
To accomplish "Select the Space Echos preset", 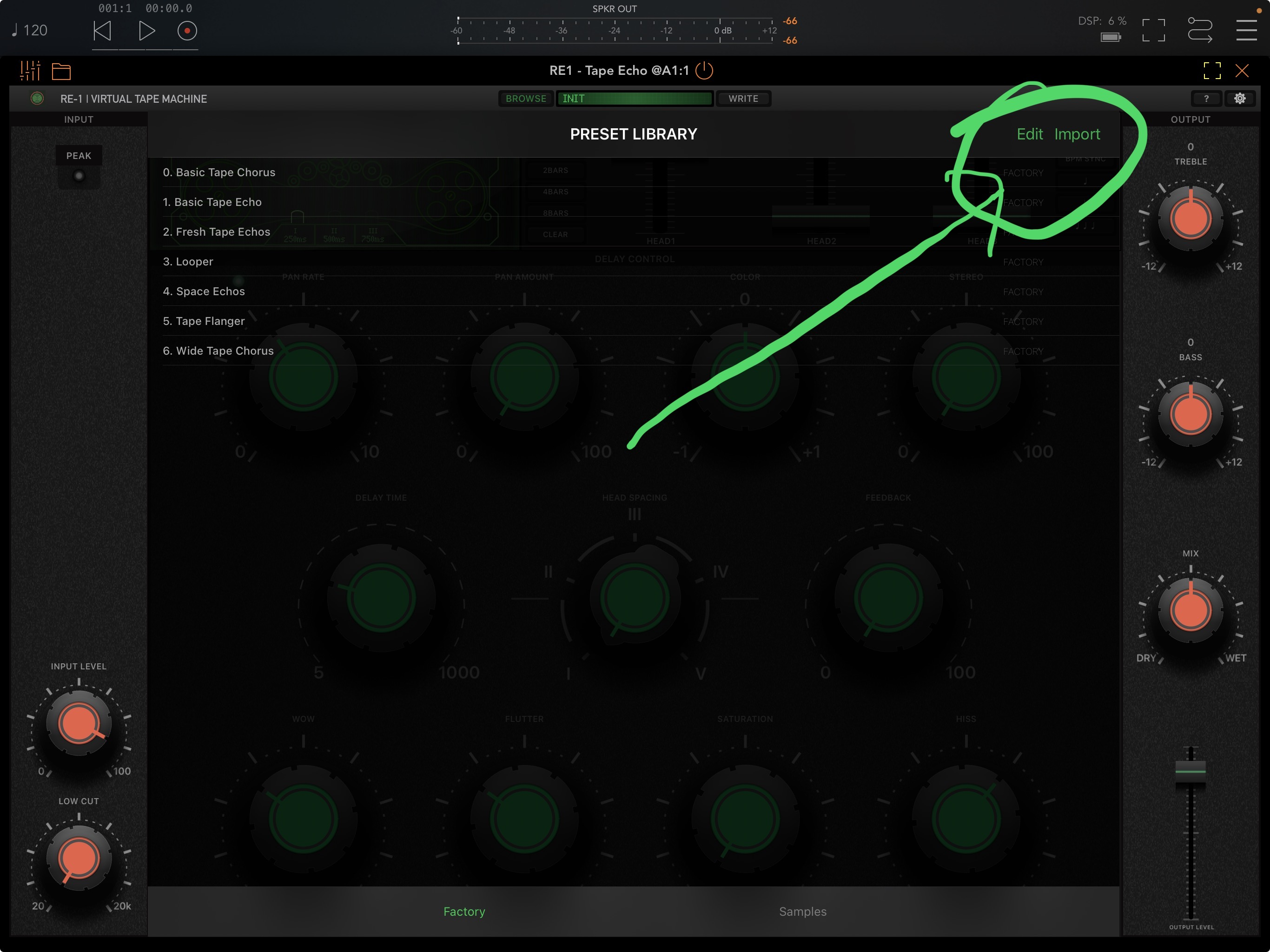I will point(204,291).
